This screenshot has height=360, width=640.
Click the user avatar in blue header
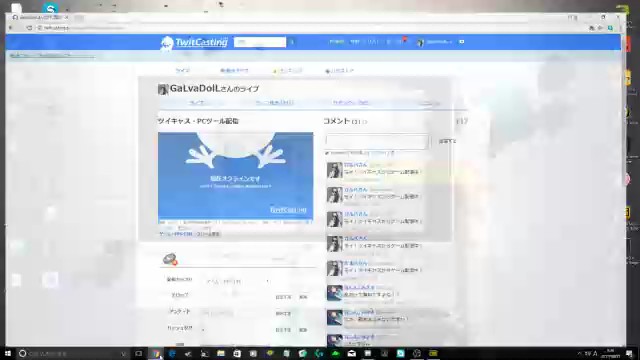(x=420, y=42)
